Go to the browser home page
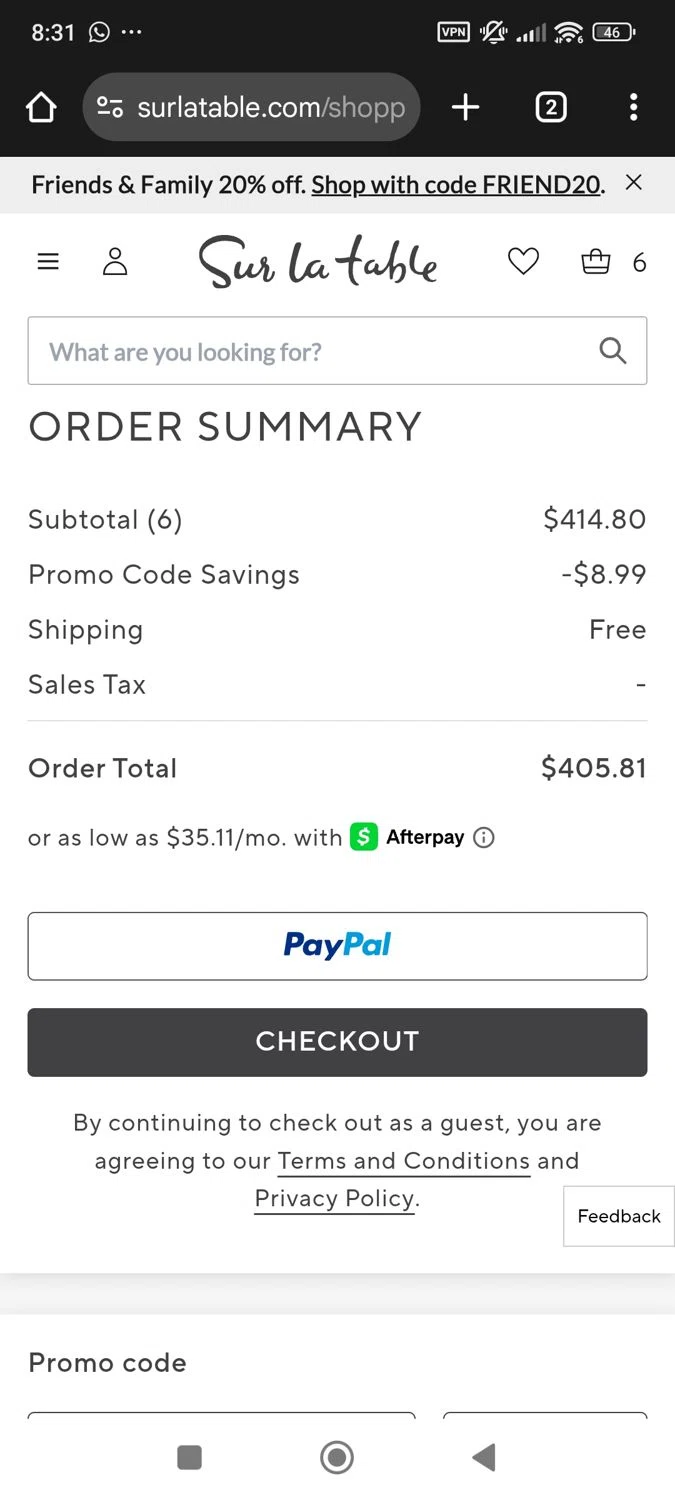Viewport: 675px width, 1500px height. (41, 108)
